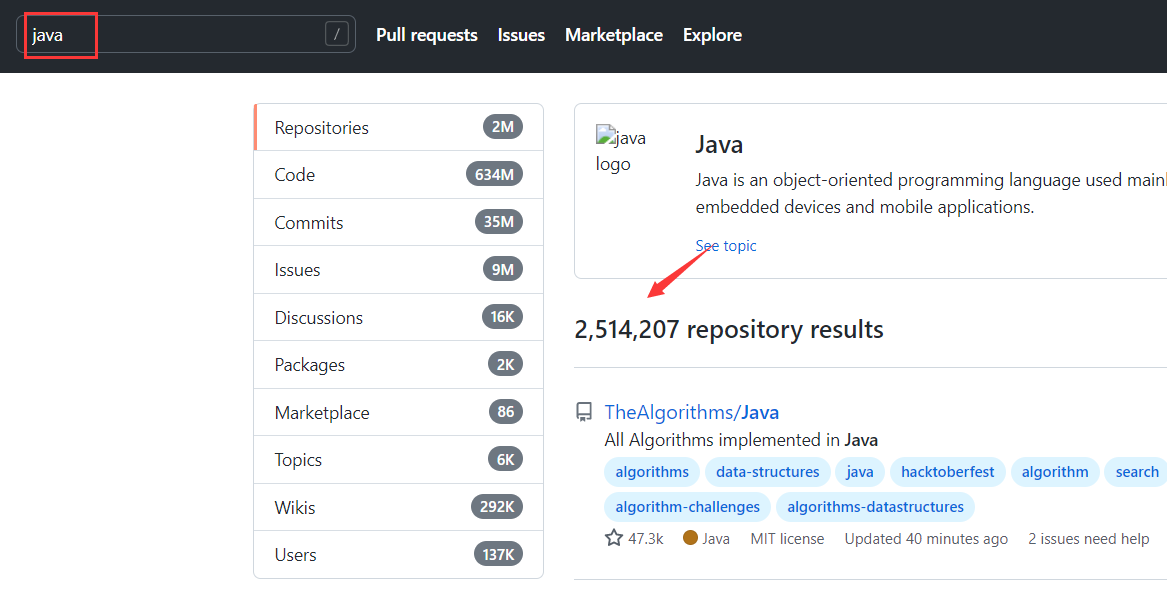Select the Wikis results filter
The width and height of the screenshot is (1167, 597).
point(399,507)
